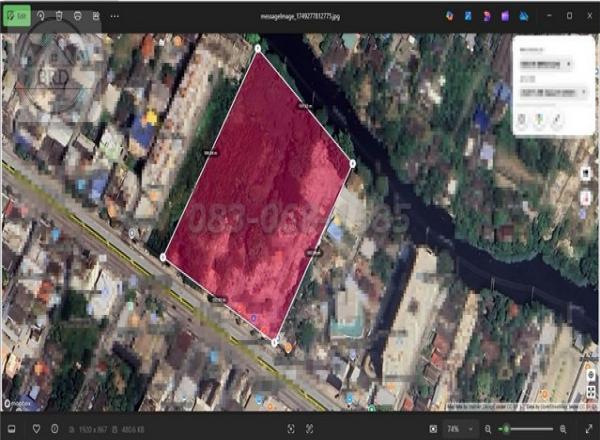This screenshot has height=440, width=600.
Task: Open the file info panel icon
Action: (x=55, y=428)
